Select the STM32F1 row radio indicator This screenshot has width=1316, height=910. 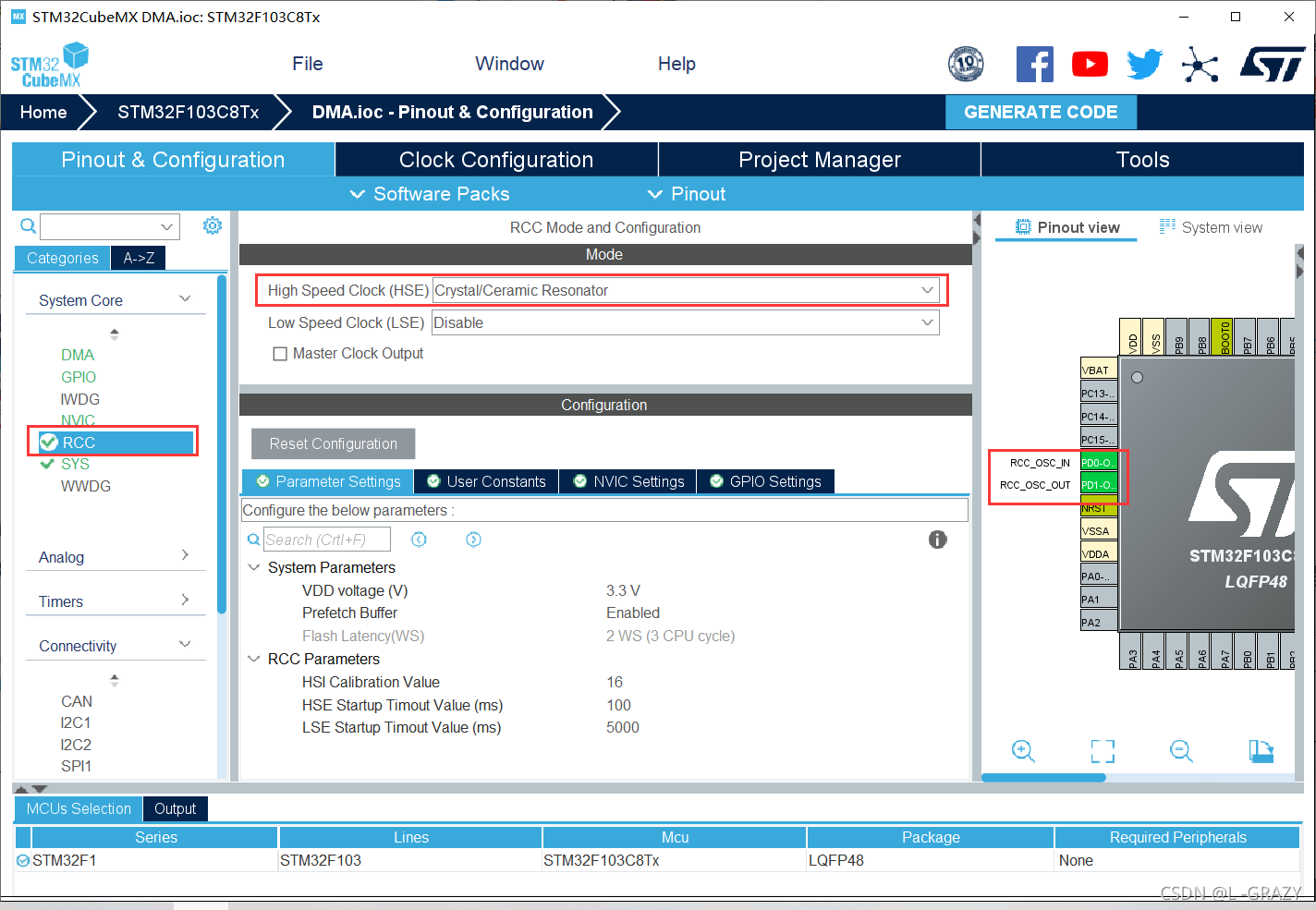(23, 860)
